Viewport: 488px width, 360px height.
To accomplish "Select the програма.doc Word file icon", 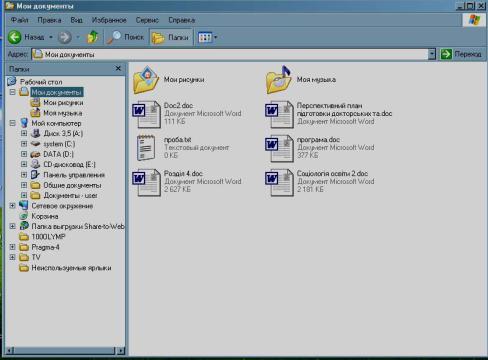I will pyautogui.click(x=279, y=148).
